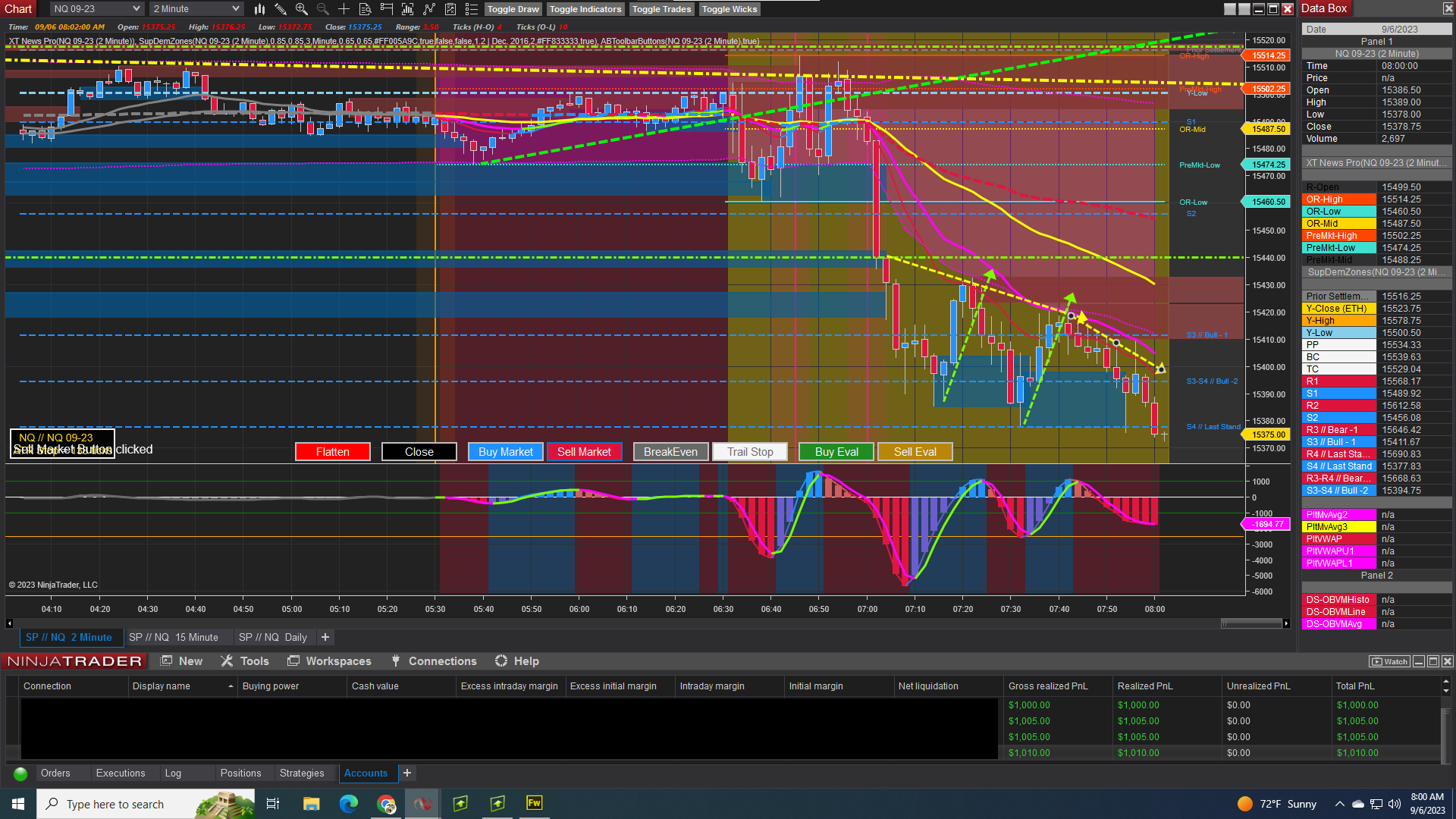This screenshot has height=819, width=1456.
Task: Click the Connections plug icon
Action: [x=396, y=661]
